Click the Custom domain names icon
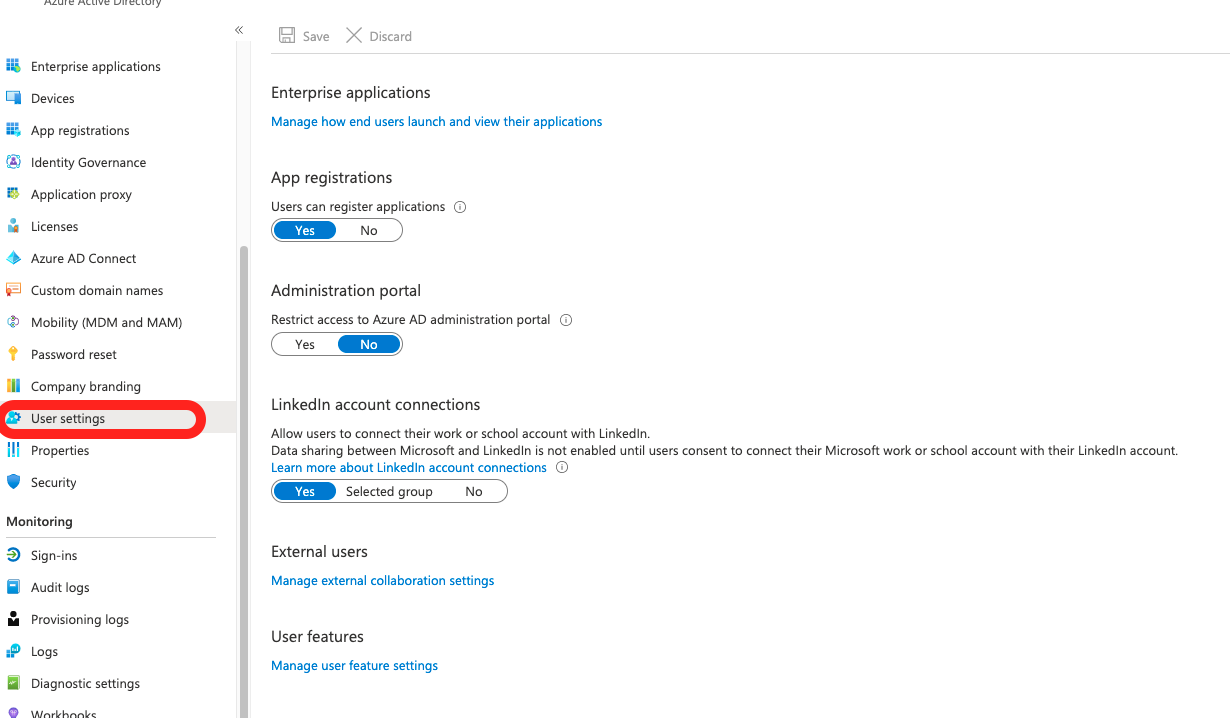The height and width of the screenshot is (718, 1230). 13,290
